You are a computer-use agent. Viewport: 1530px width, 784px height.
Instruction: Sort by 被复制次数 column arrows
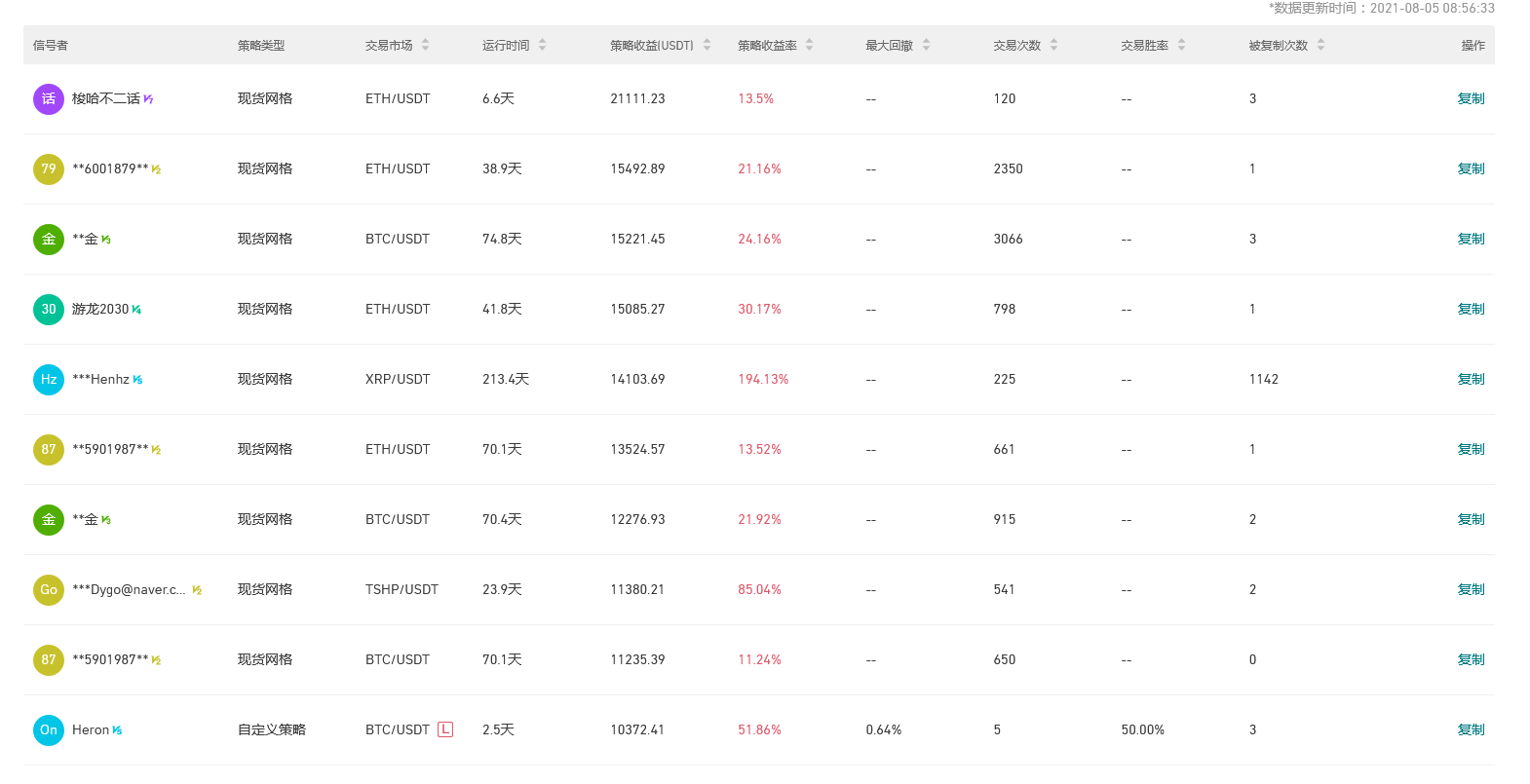[x=1320, y=45]
